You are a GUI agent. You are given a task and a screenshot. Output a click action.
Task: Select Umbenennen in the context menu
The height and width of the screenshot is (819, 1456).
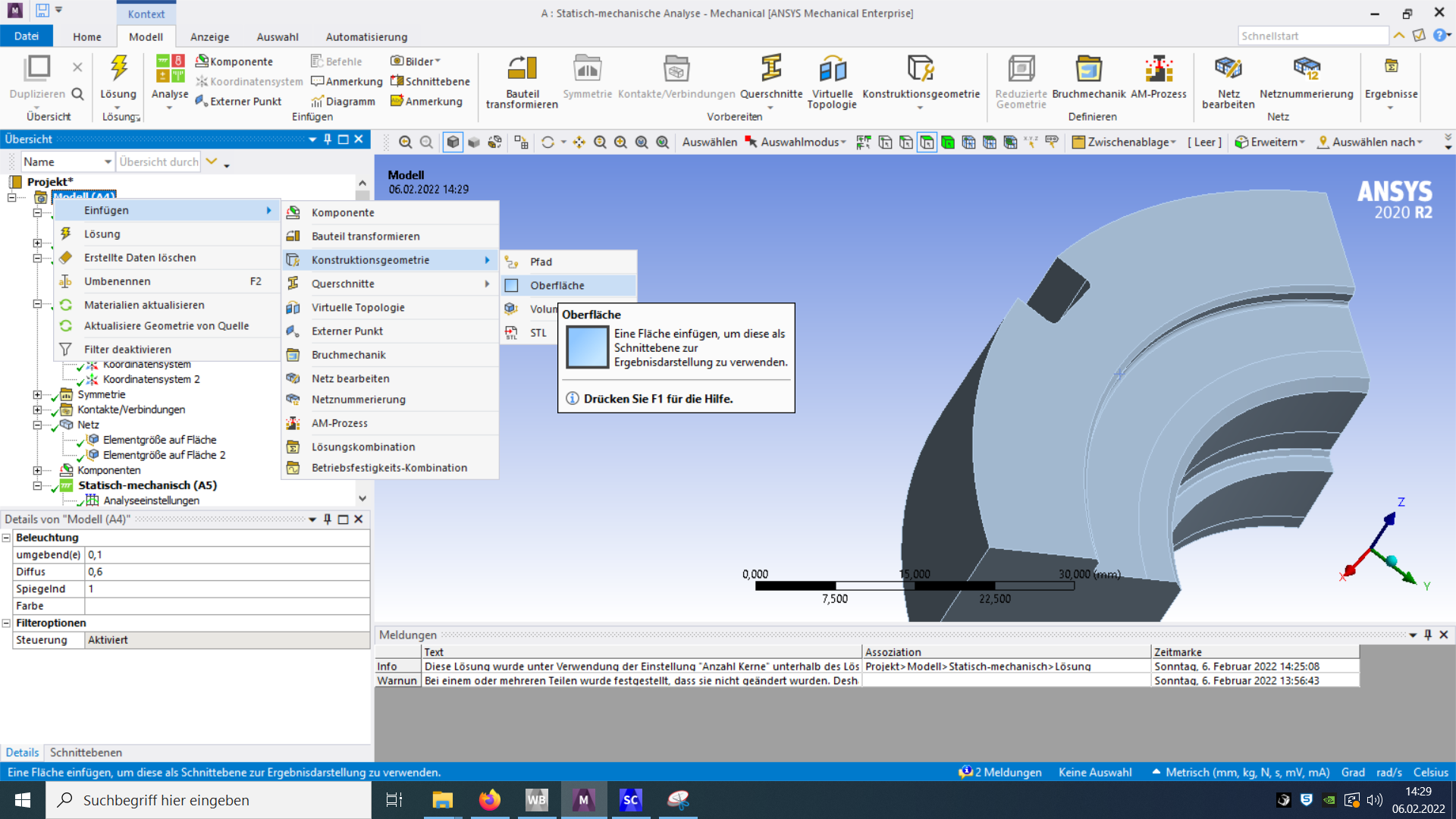click(x=167, y=281)
